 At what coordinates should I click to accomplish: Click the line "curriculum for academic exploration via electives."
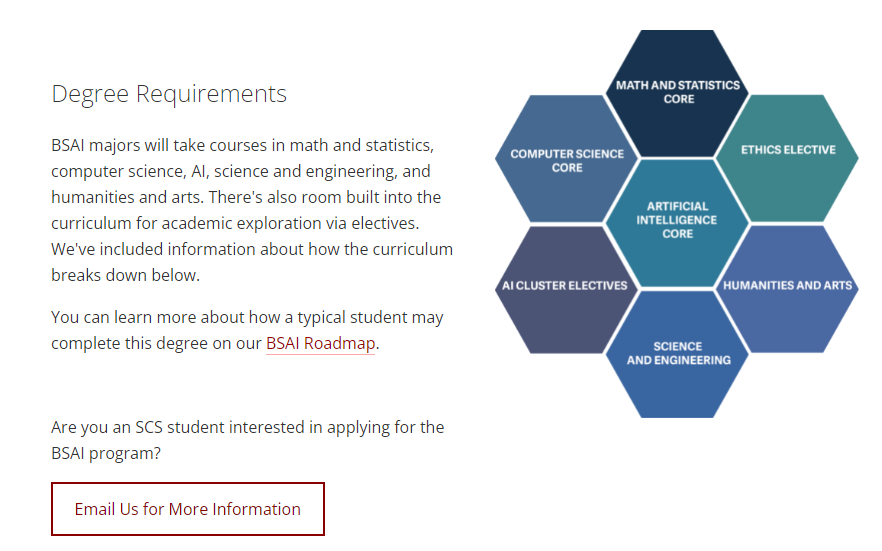(235, 224)
